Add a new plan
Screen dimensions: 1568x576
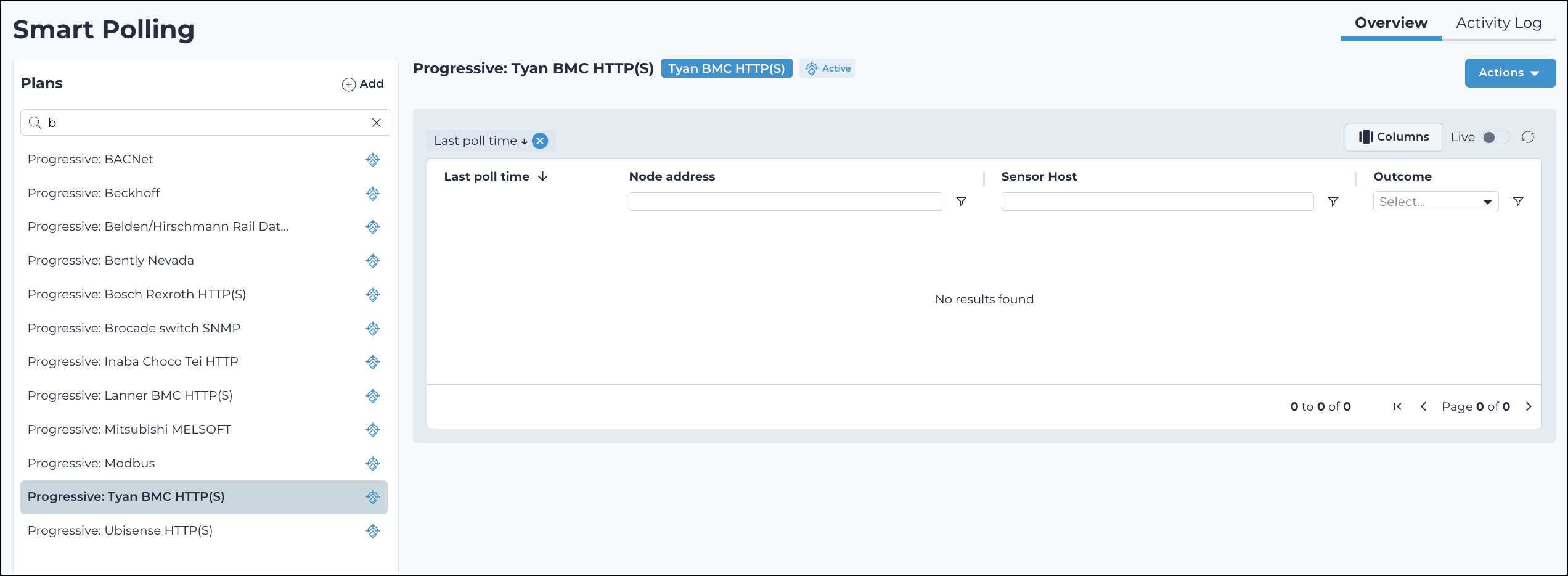click(362, 84)
